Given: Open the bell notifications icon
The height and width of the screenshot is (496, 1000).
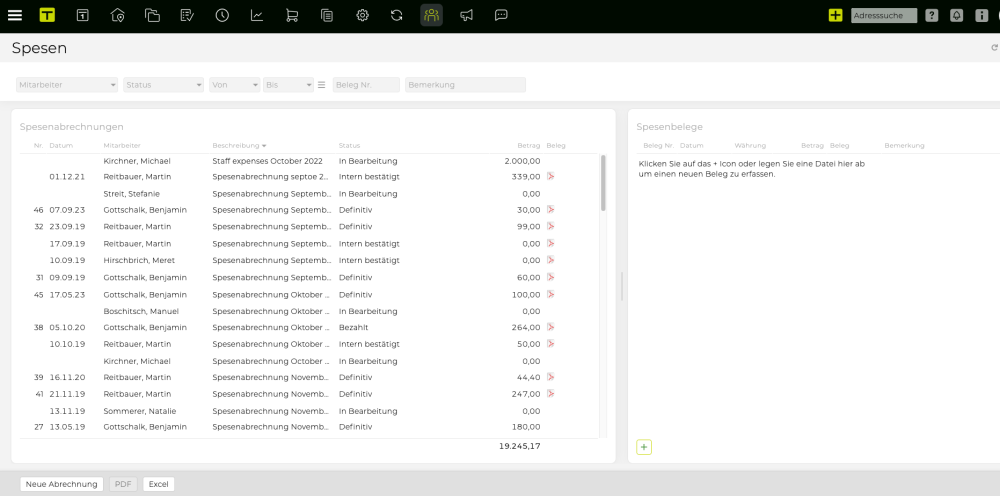Looking at the screenshot, I should click(957, 15).
